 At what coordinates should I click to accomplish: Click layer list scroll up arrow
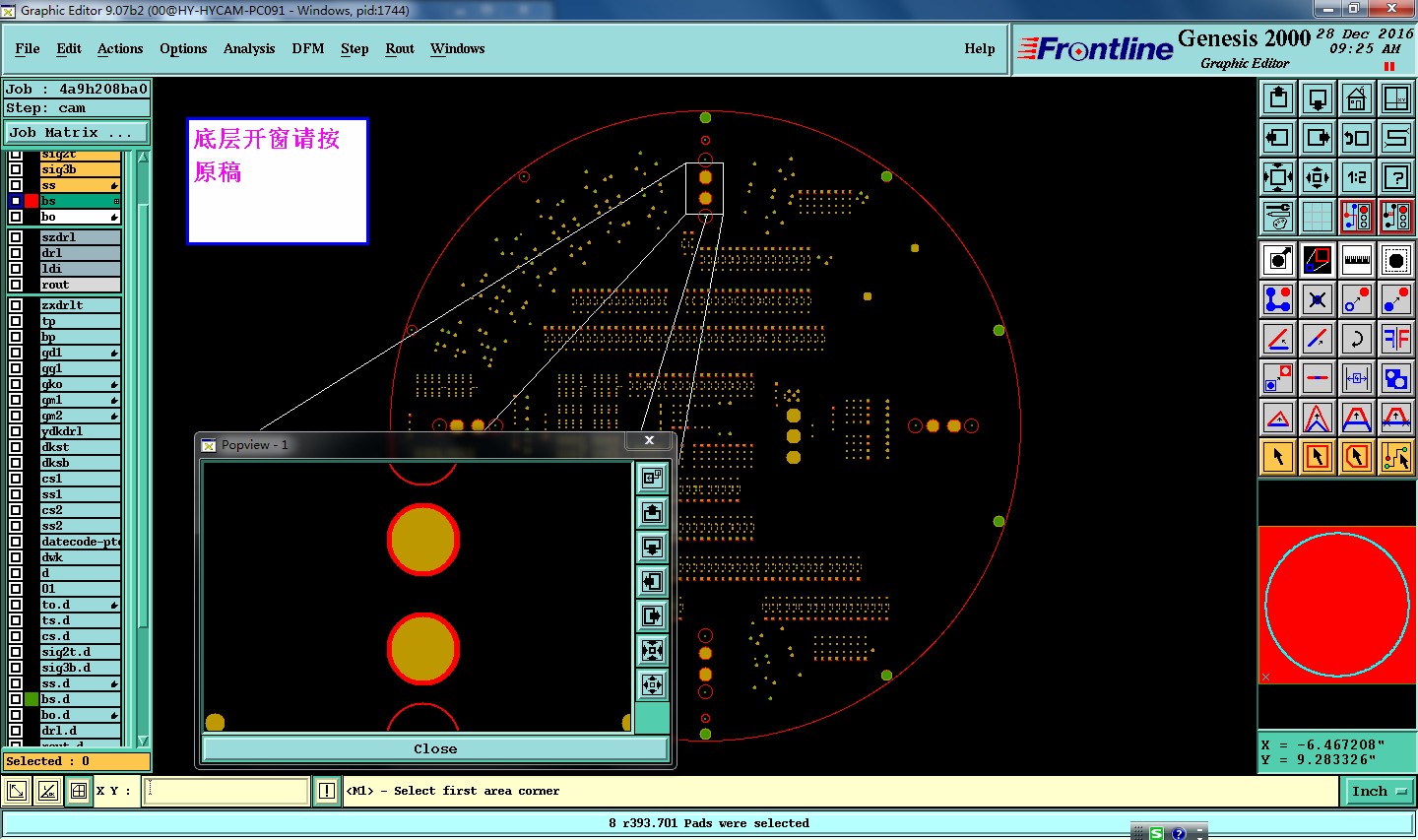pos(143,158)
